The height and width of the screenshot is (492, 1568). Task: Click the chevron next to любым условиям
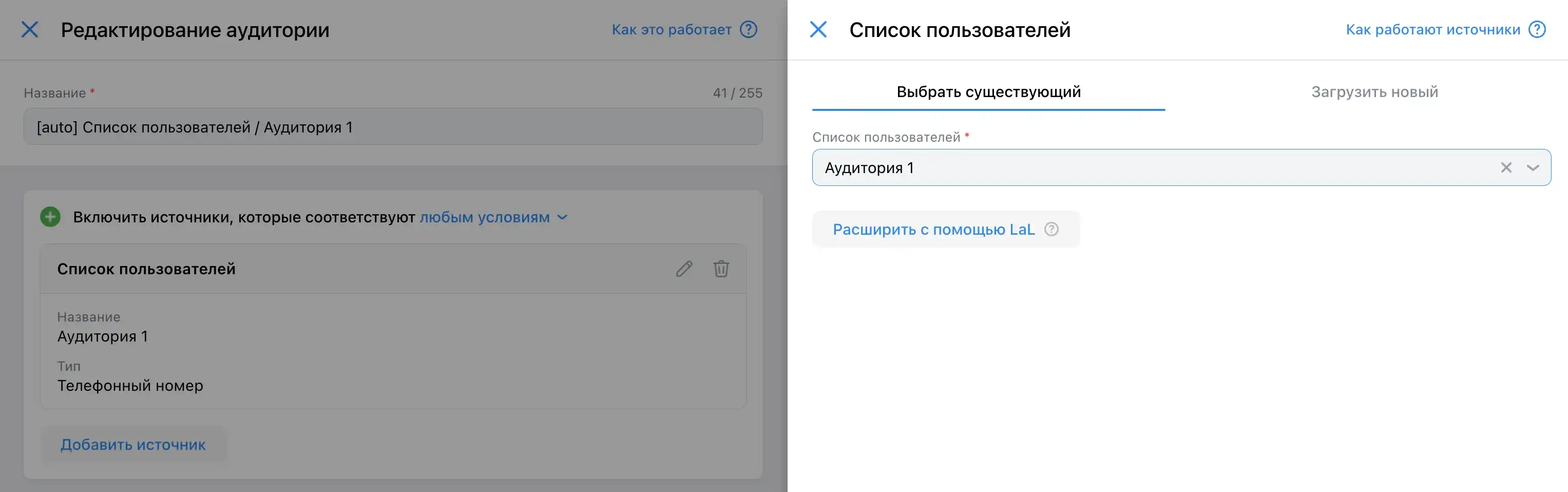[562, 217]
